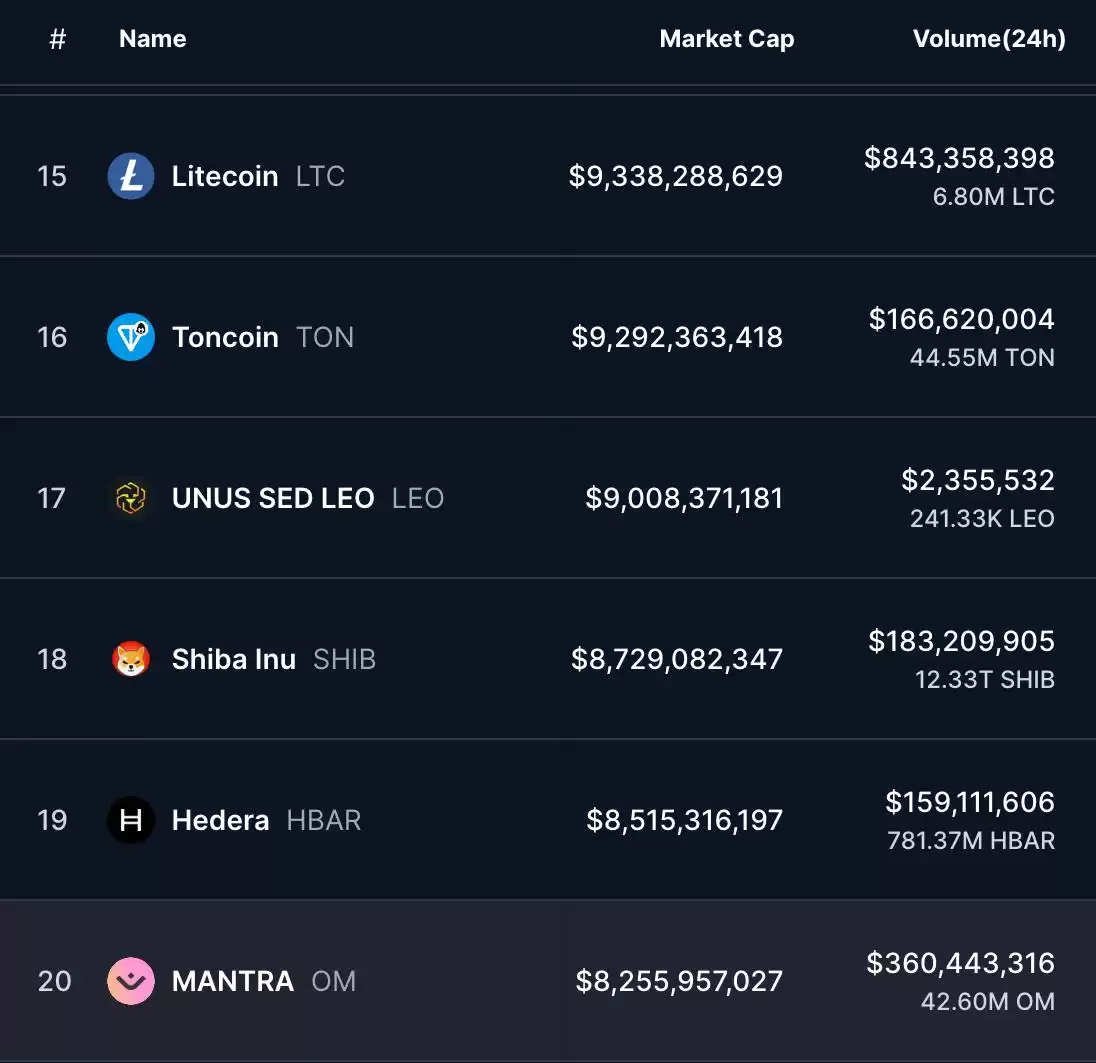Open the MANTRA name link
Screen dimensions: 1096x1063
(233, 981)
